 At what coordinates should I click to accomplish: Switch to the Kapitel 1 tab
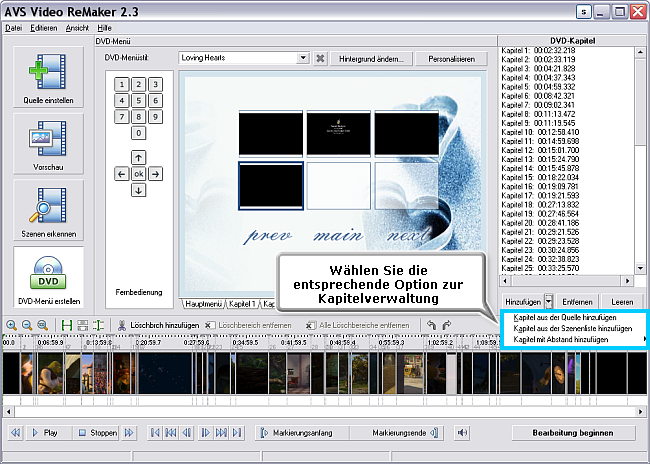242,304
